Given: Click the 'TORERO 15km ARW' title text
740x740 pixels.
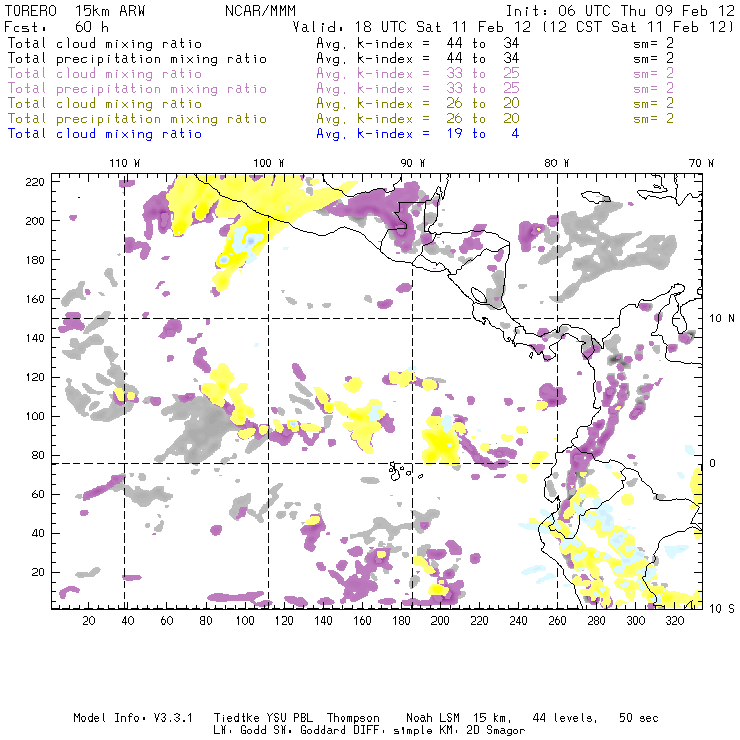Looking at the screenshot, I should [x=75, y=11].
